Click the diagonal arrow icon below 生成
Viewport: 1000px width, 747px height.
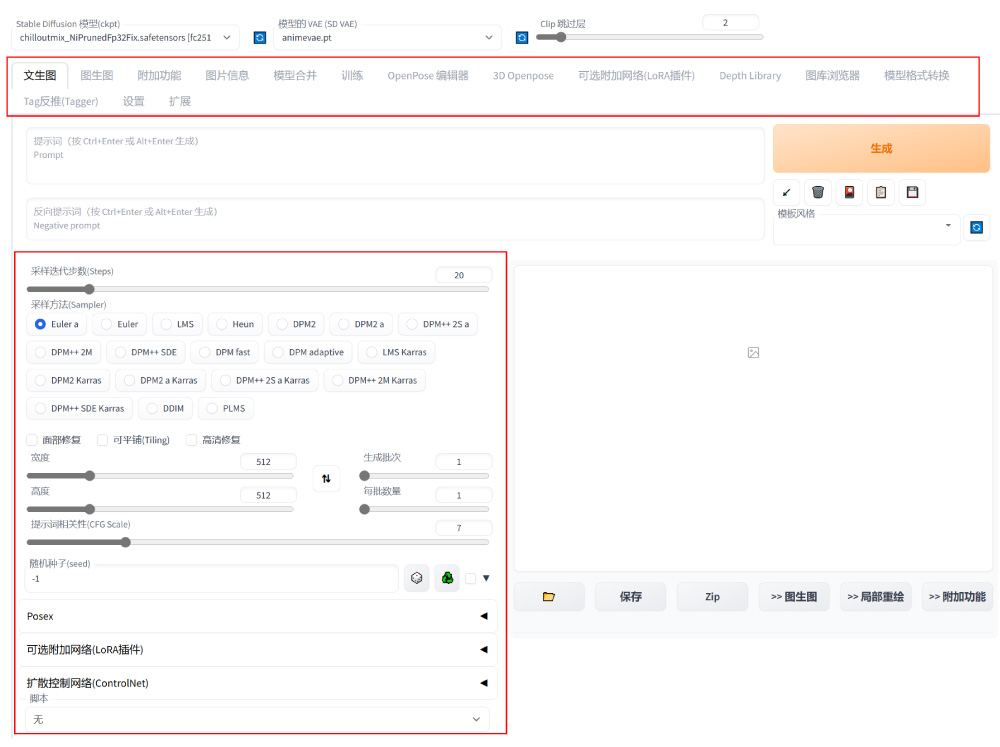click(787, 192)
